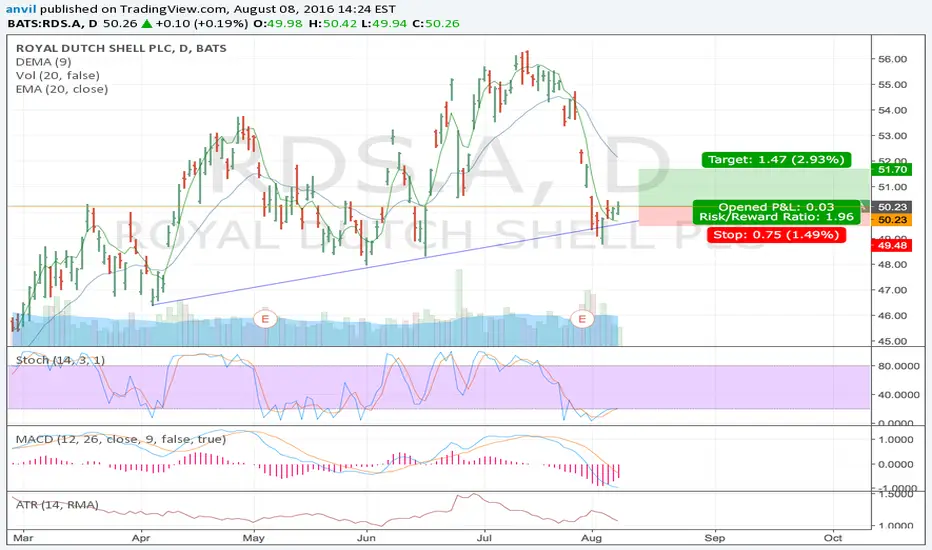Click the 80.0000 Stoch axis label
Image resolution: width=932 pixels, height=550 pixels.
[899, 366]
